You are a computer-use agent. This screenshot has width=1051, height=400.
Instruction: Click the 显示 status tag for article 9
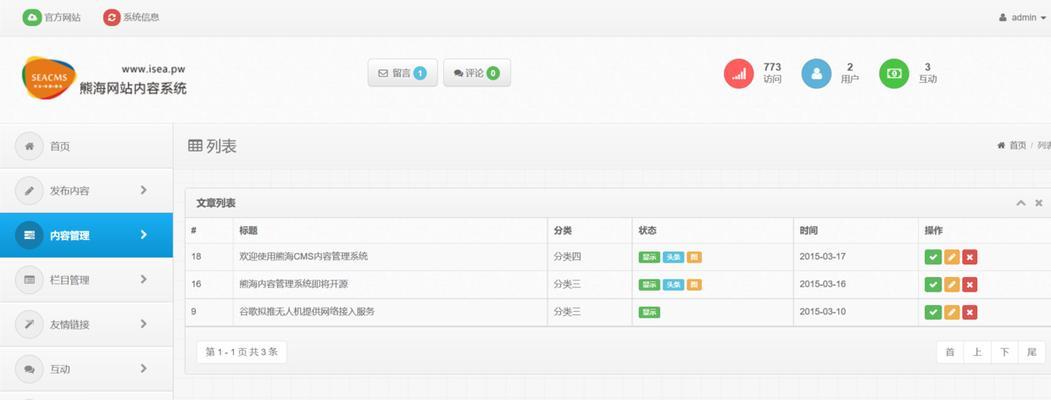pos(650,312)
